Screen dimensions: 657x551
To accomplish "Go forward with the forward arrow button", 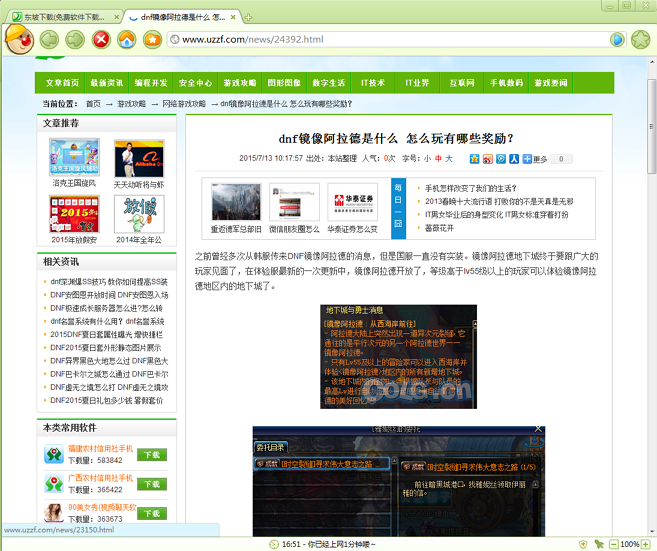I will 75,40.
